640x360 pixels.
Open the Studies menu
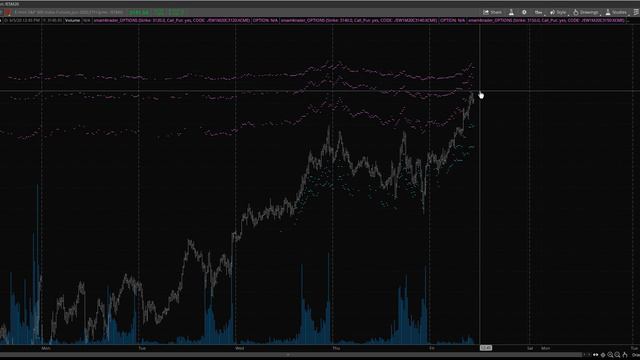(x=616, y=12)
